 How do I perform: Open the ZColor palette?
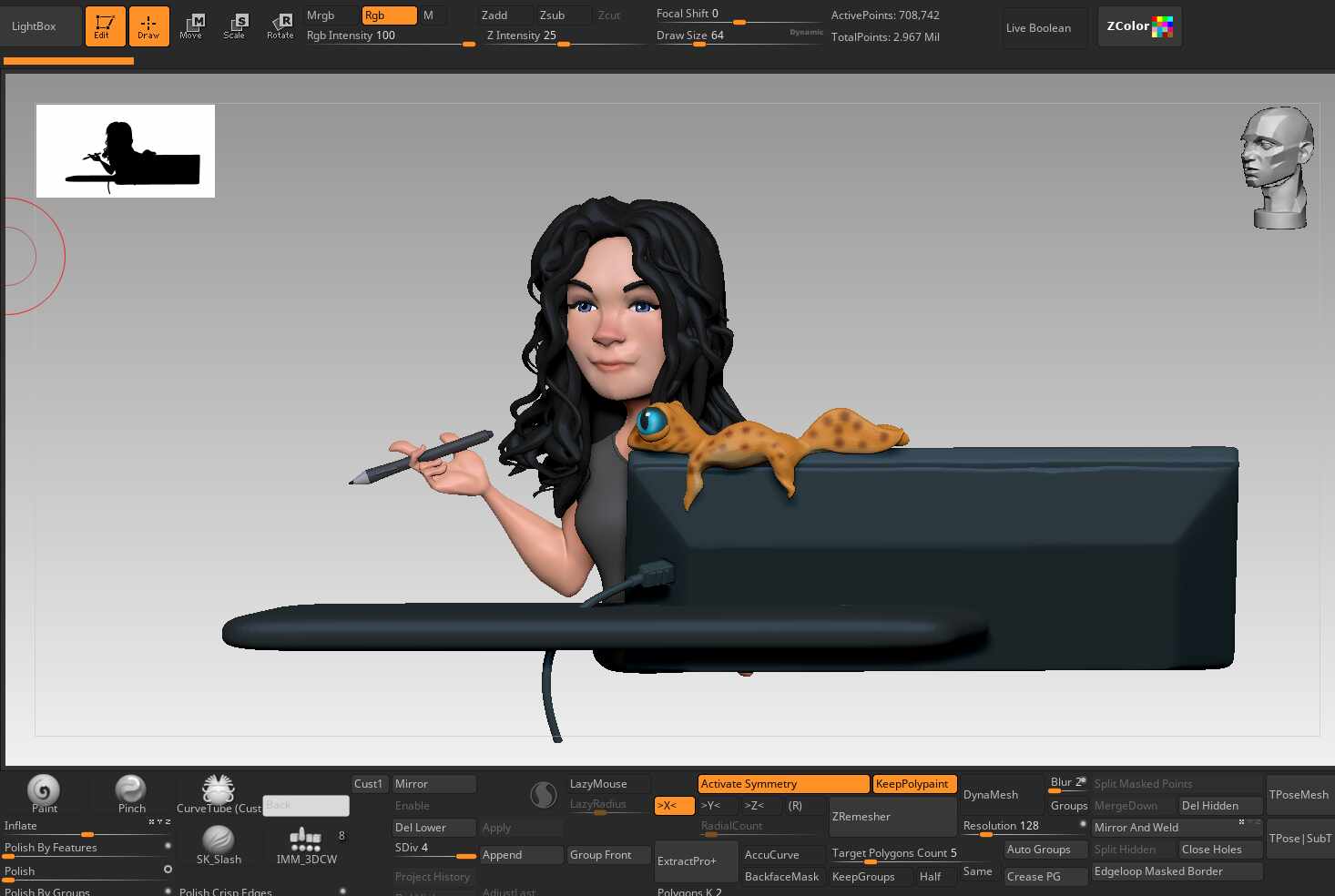(1139, 26)
